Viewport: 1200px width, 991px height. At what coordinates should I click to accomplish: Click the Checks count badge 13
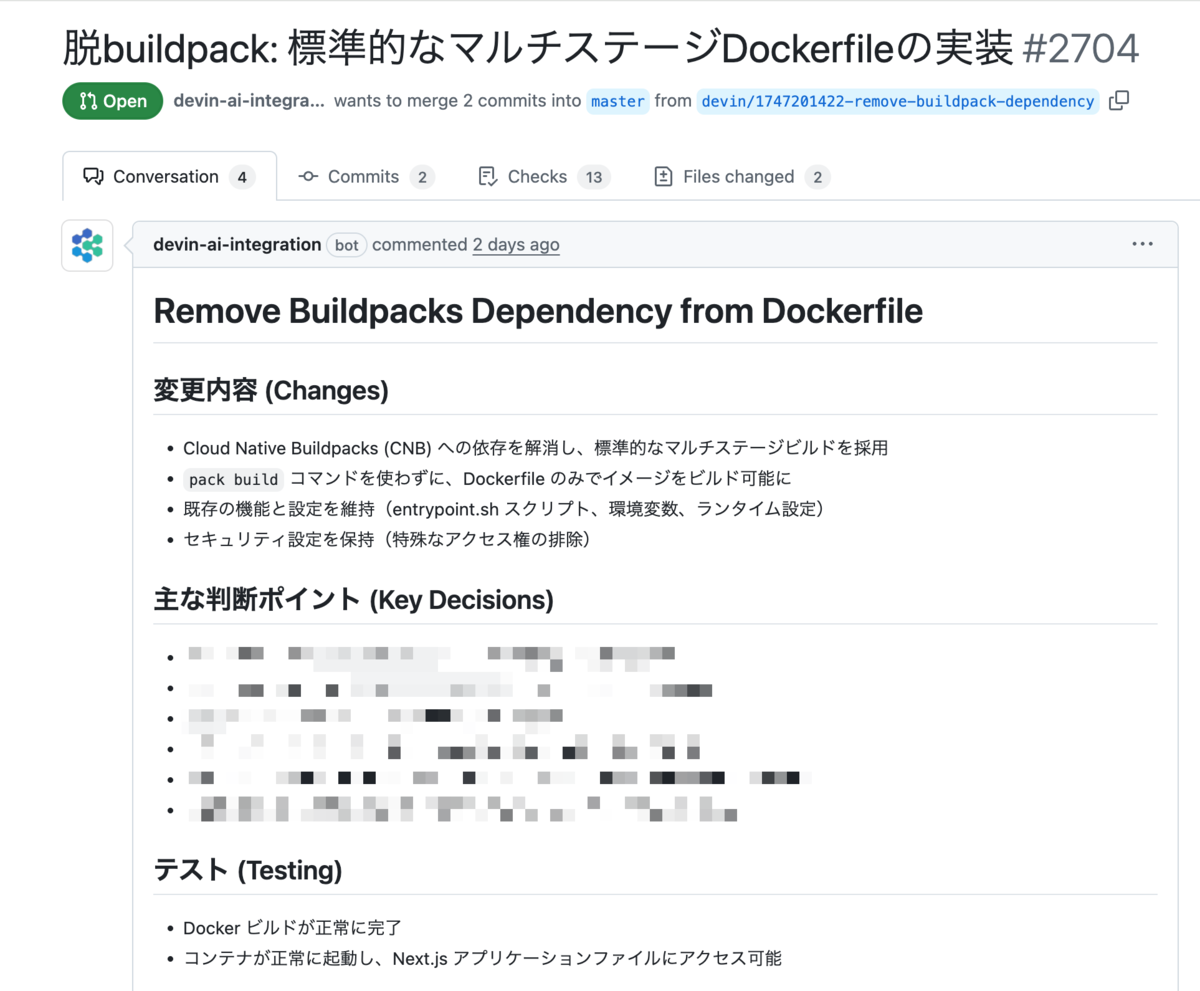pyautogui.click(x=593, y=177)
